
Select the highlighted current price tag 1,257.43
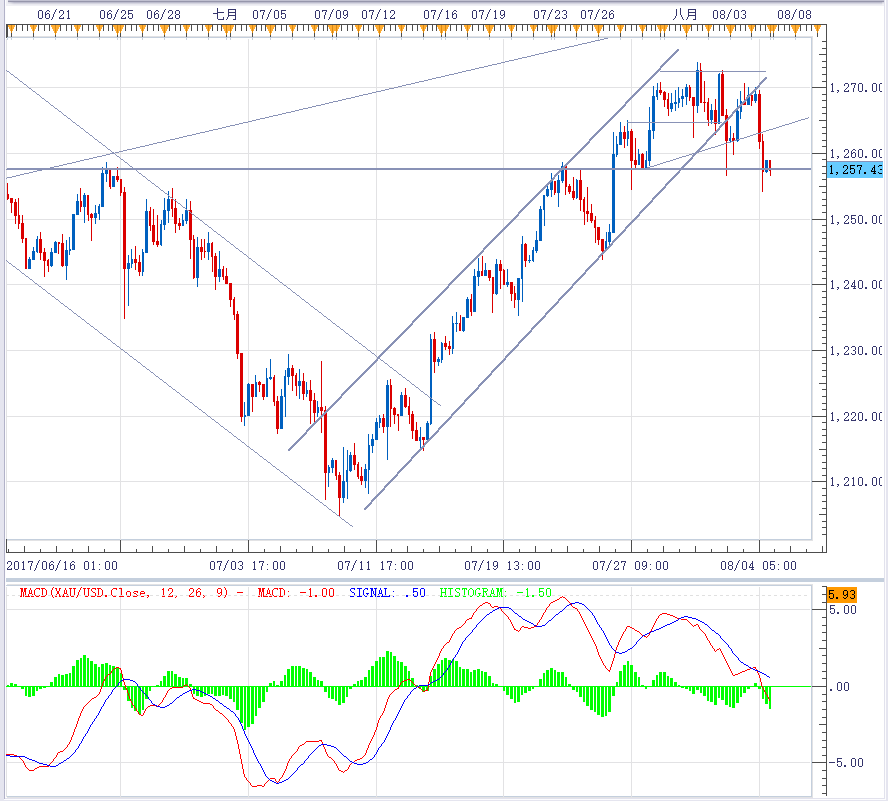(x=856, y=170)
